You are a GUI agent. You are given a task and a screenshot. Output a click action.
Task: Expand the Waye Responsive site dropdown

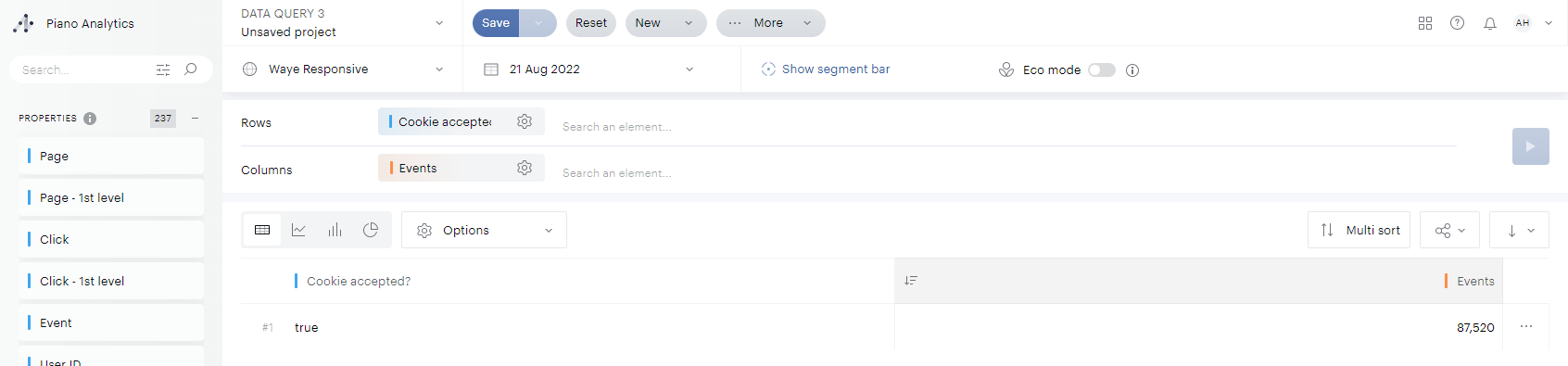[x=343, y=69]
